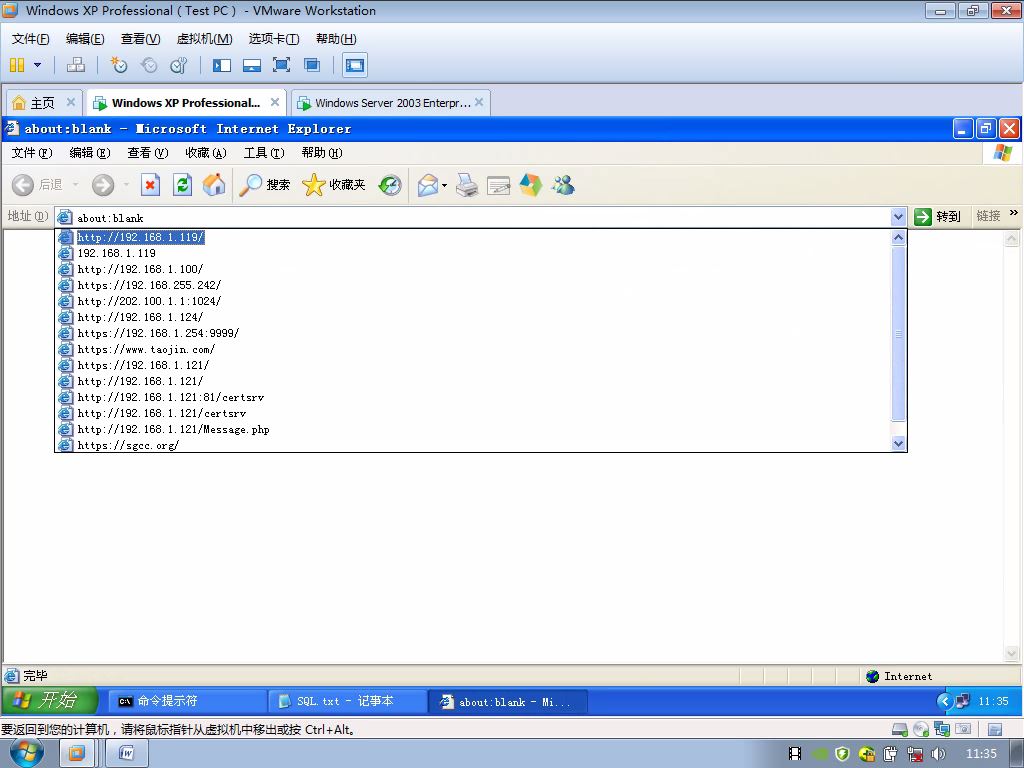The image size is (1024, 768).
Task: Enter full screen mode icon in VMware
Action: point(281,65)
